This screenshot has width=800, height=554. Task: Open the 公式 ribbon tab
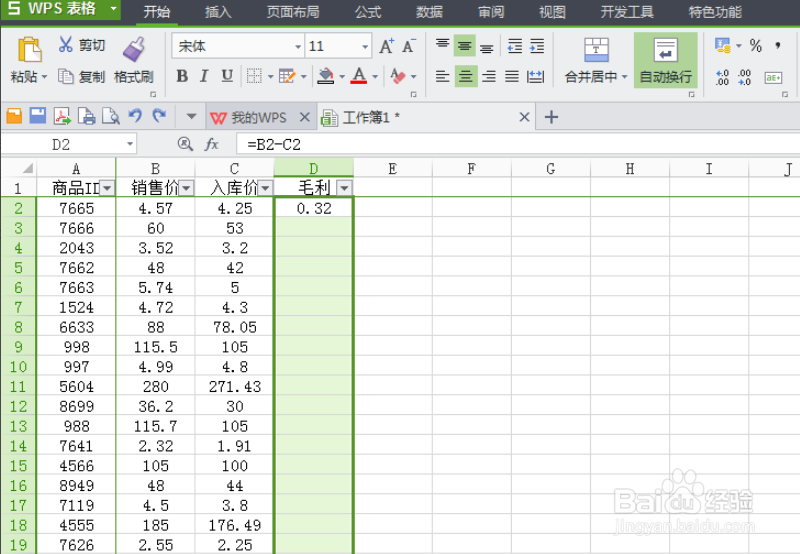point(368,11)
